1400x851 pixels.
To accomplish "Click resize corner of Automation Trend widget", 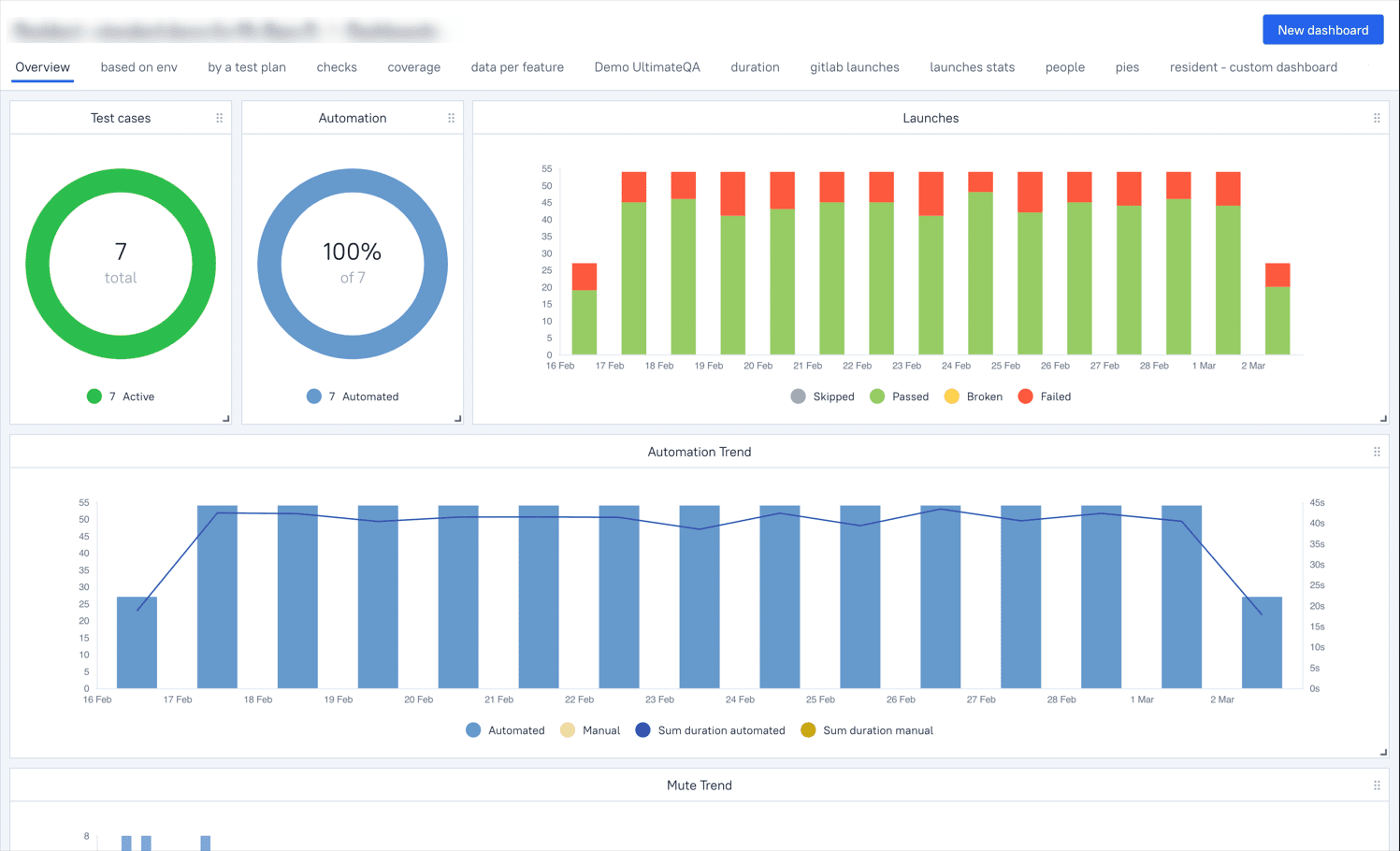I will 1383,752.
